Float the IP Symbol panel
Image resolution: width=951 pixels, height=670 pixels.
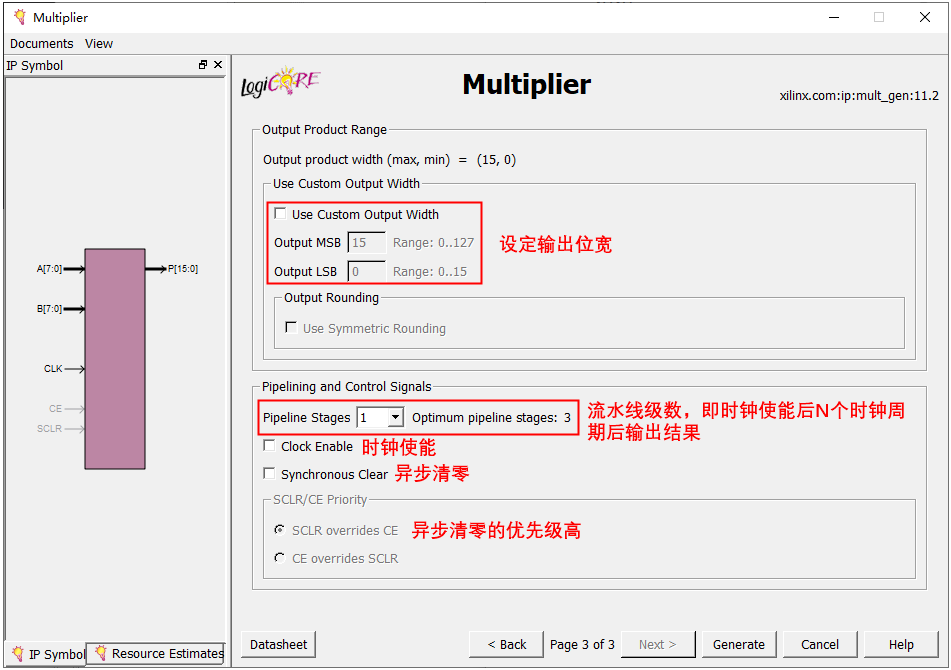(x=203, y=65)
